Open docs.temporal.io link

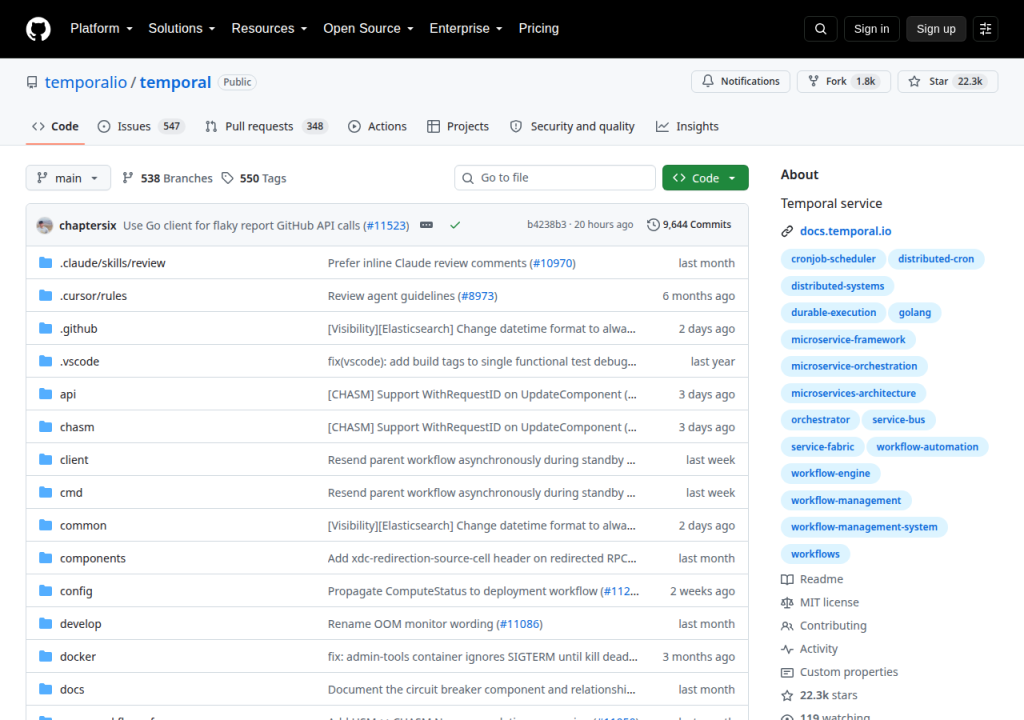846,231
